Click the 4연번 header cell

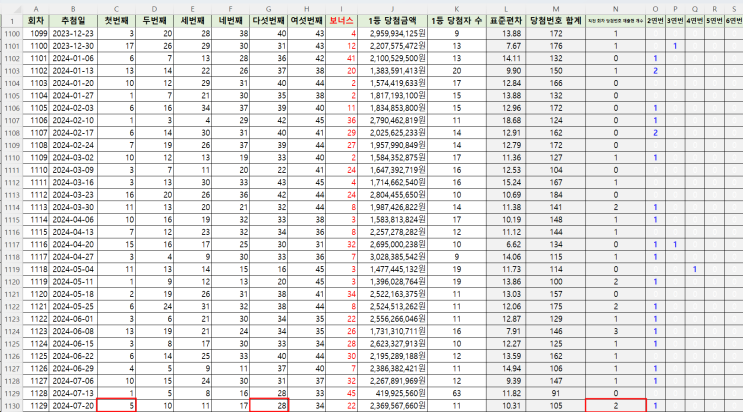[695, 21]
